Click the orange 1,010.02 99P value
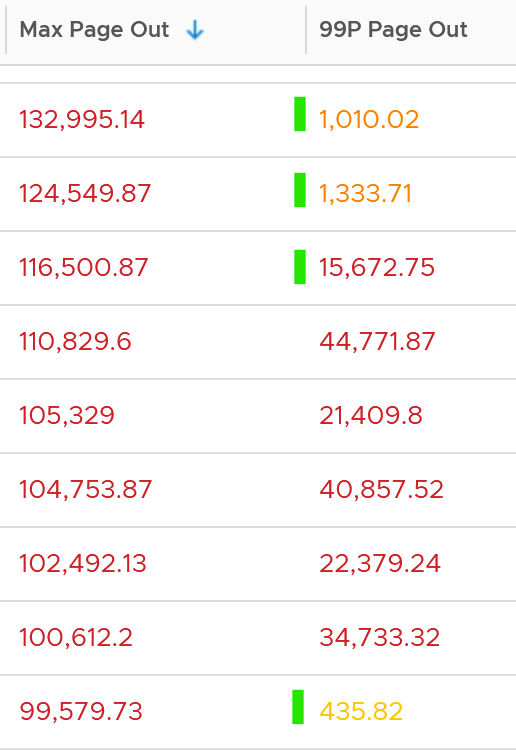The image size is (516, 754). (x=369, y=120)
